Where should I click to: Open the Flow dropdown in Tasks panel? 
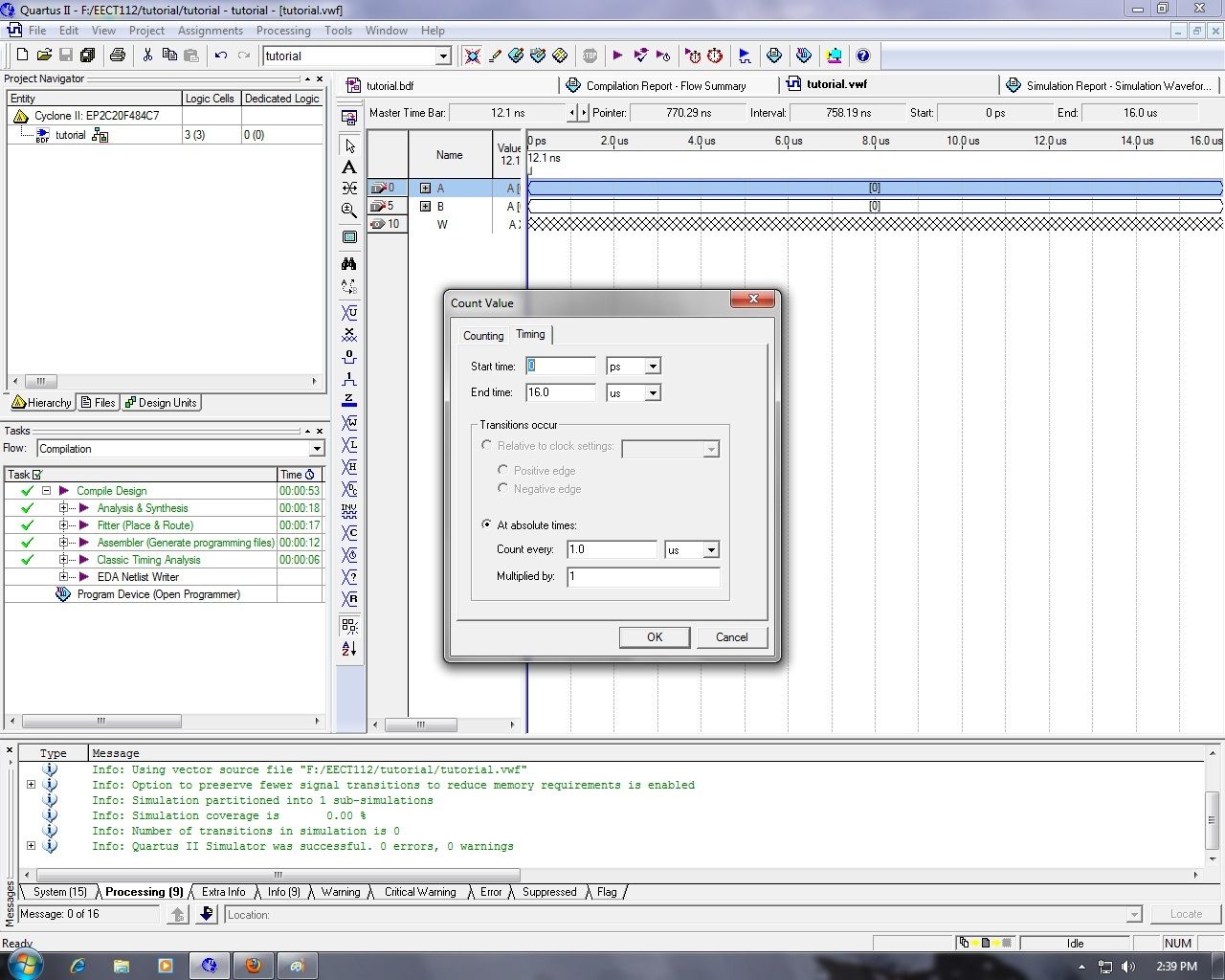tap(317, 448)
